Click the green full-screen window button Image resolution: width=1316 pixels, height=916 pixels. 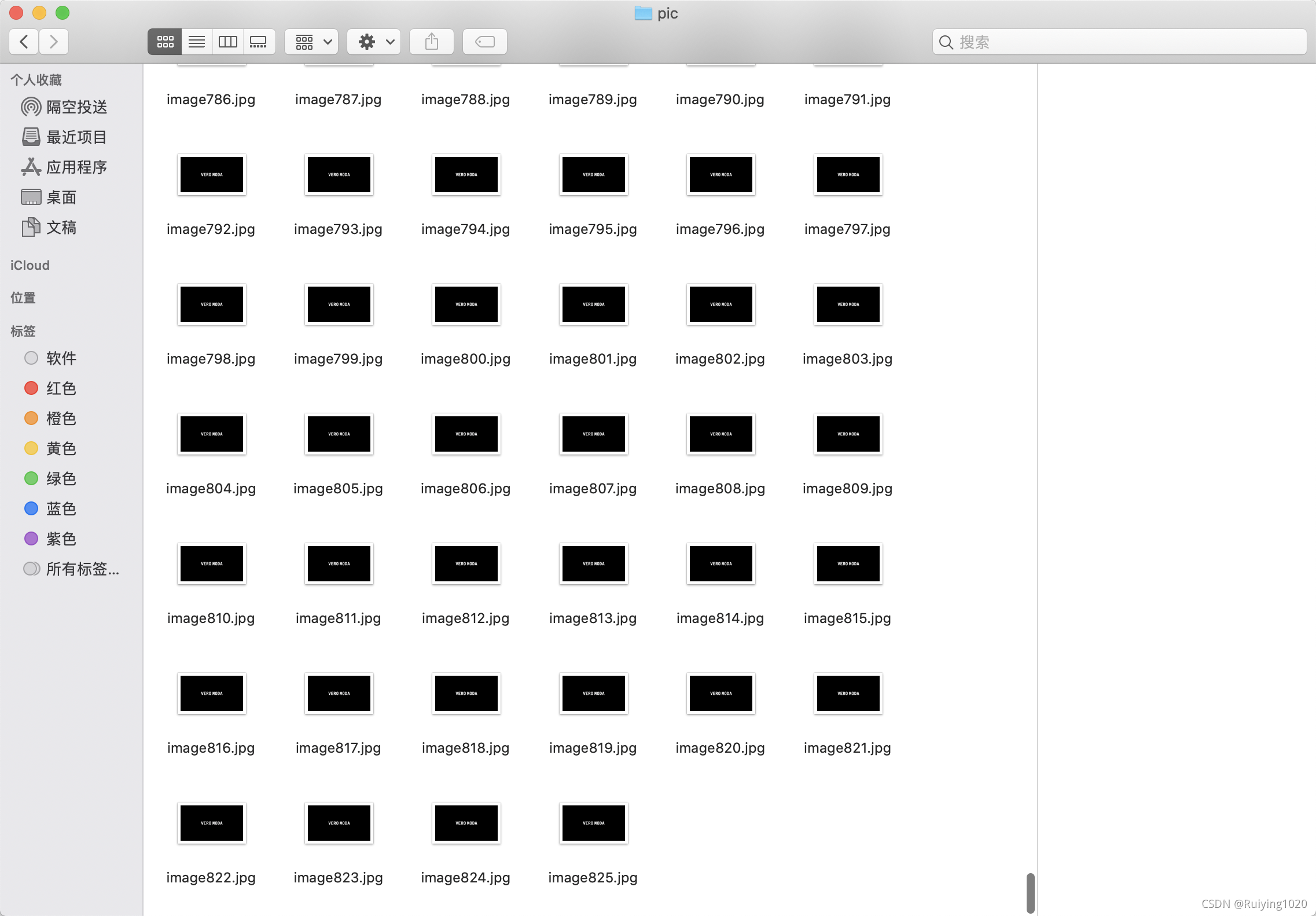(x=63, y=13)
